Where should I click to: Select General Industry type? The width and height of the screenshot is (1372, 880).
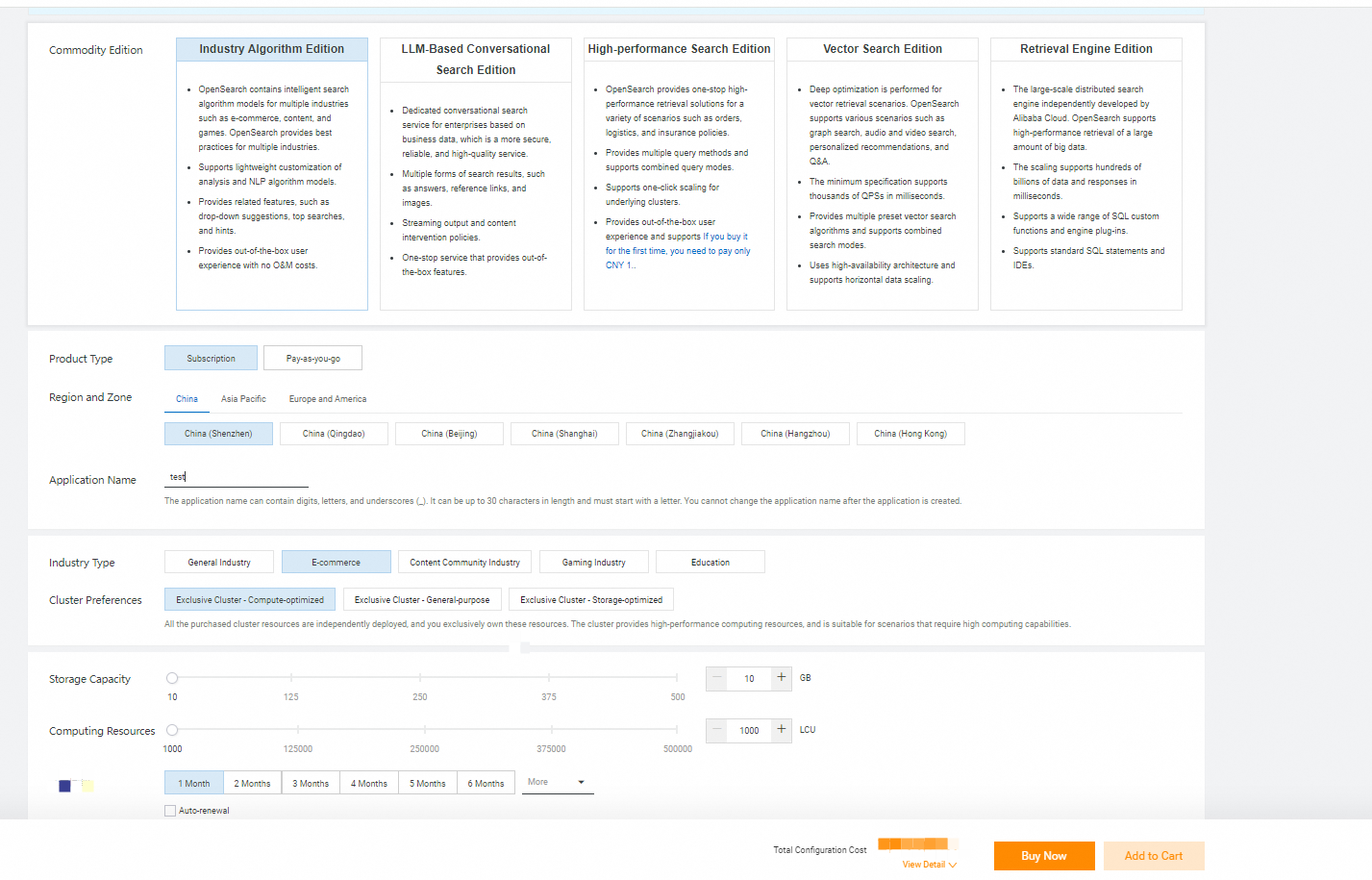coord(219,562)
